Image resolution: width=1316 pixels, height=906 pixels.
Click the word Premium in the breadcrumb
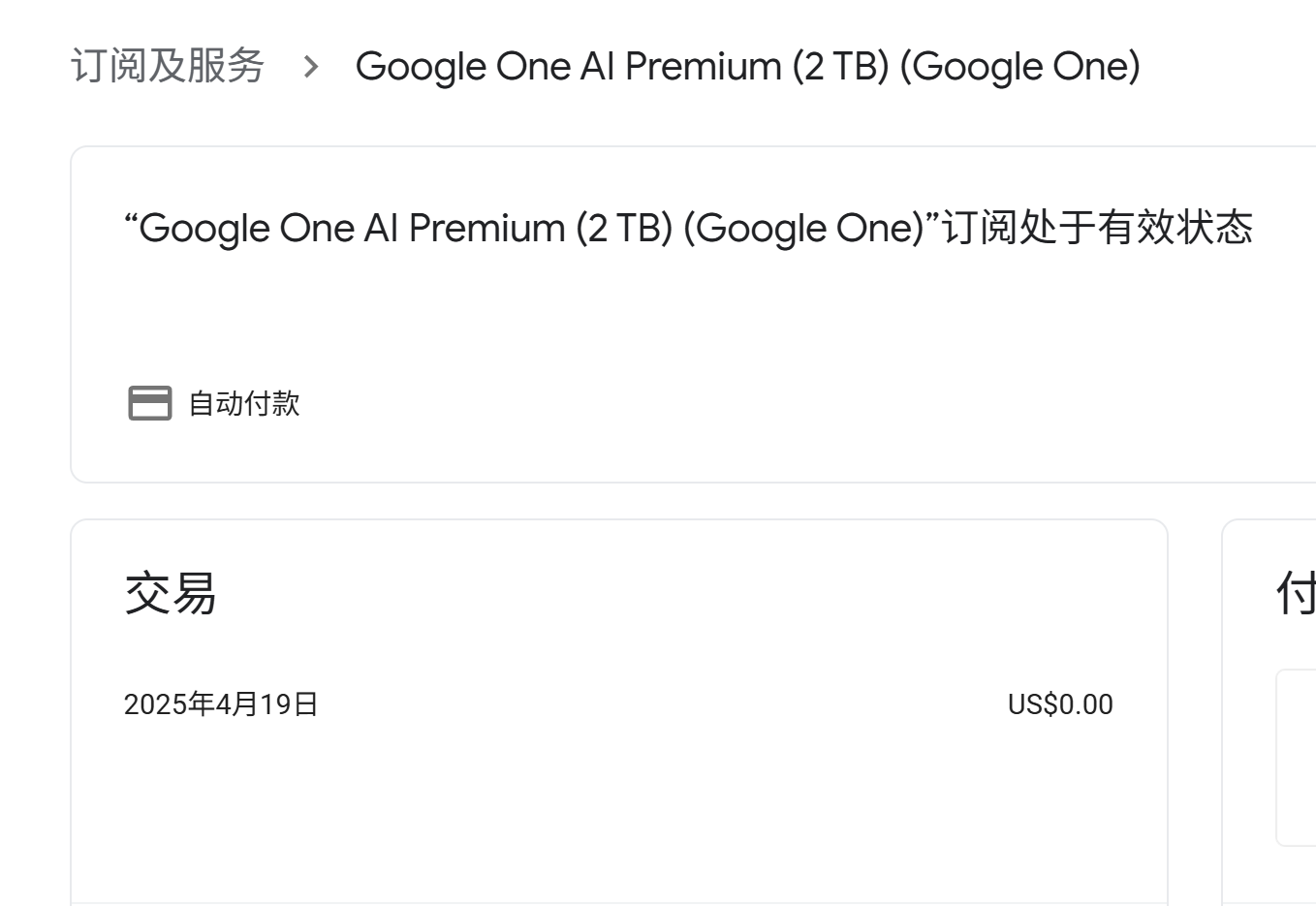(x=703, y=66)
